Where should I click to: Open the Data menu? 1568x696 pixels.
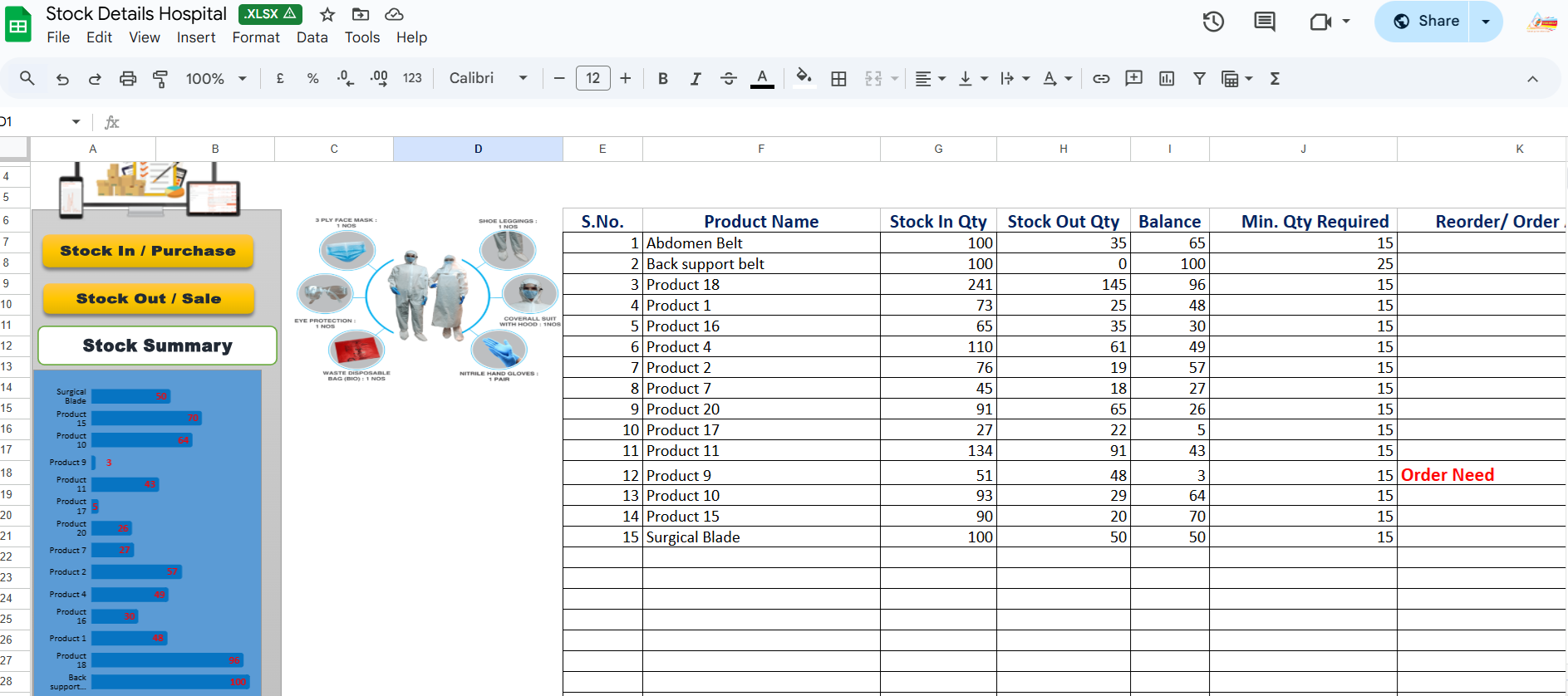(312, 37)
